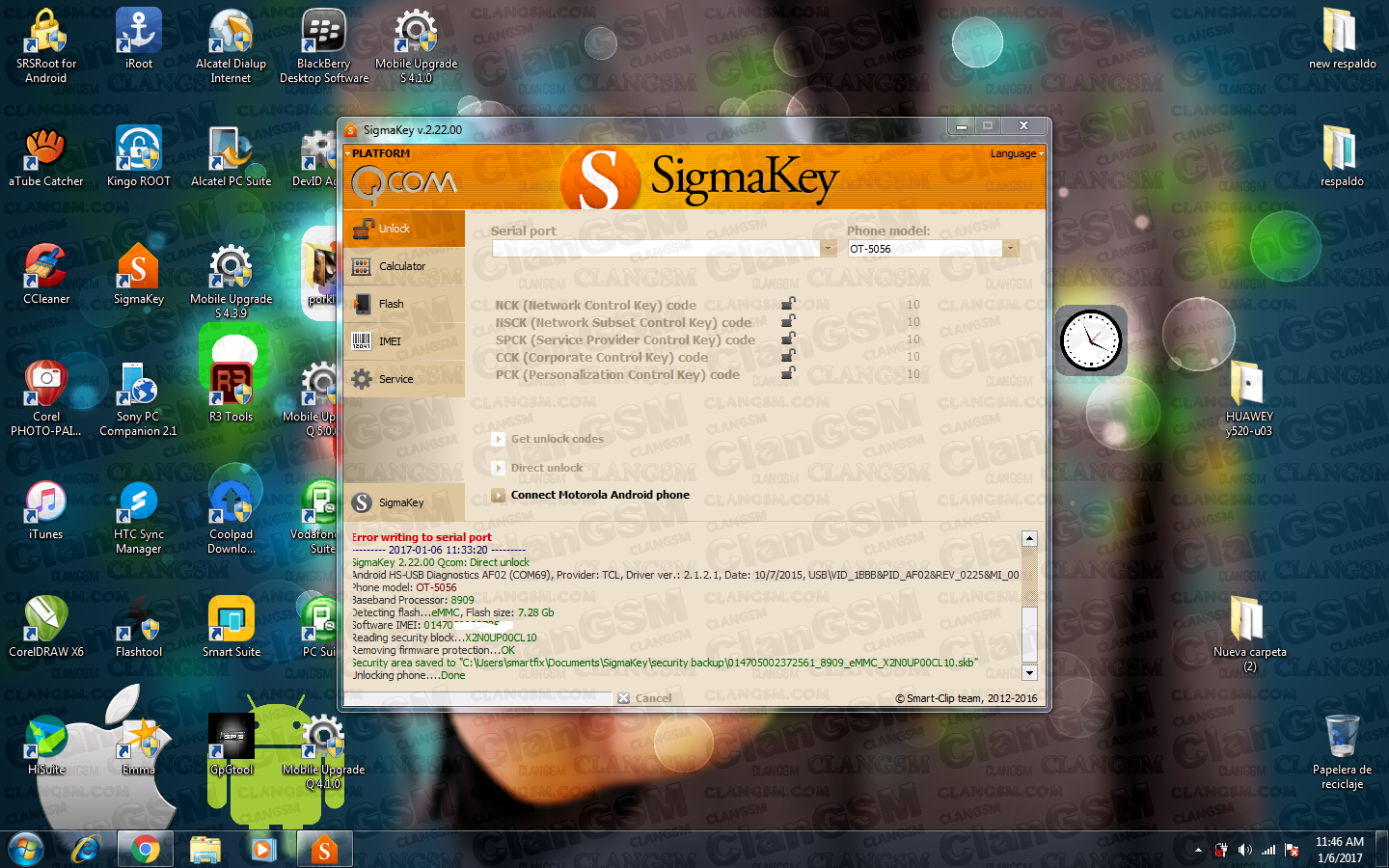The height and width of the screenshot is (868, 1389).
Task: Open the Service tab
Action: pyautogui.click(x=404, y=379)
